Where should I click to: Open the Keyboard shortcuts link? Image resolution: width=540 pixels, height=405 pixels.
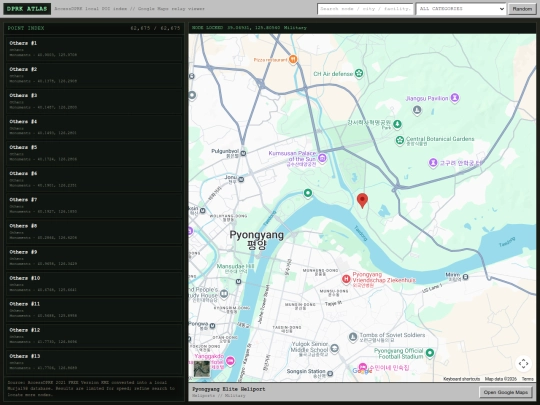click(461, 379)
